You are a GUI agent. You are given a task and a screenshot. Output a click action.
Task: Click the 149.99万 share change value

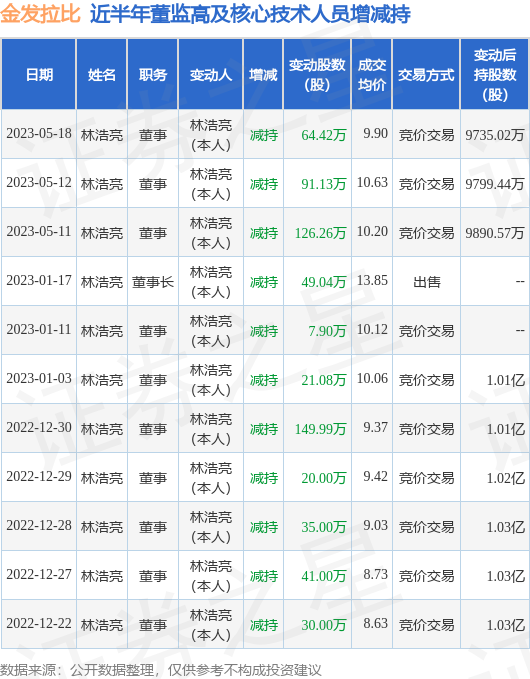pos(320,429)
